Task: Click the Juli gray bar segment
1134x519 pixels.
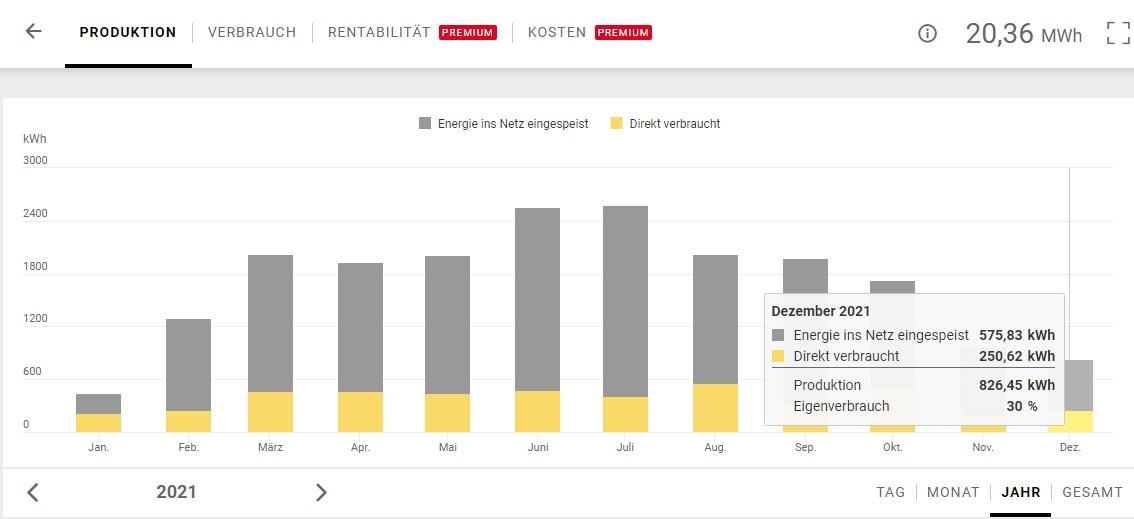Action: click(x=625, y=301)
